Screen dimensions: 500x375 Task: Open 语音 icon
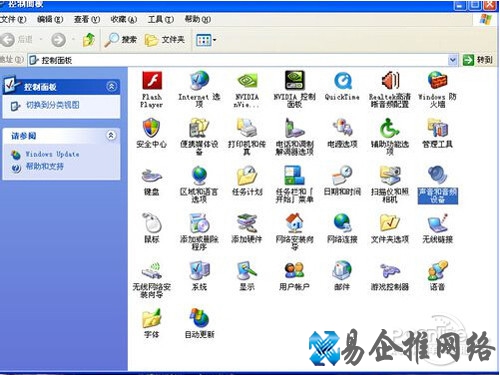(x=437, y=276)
